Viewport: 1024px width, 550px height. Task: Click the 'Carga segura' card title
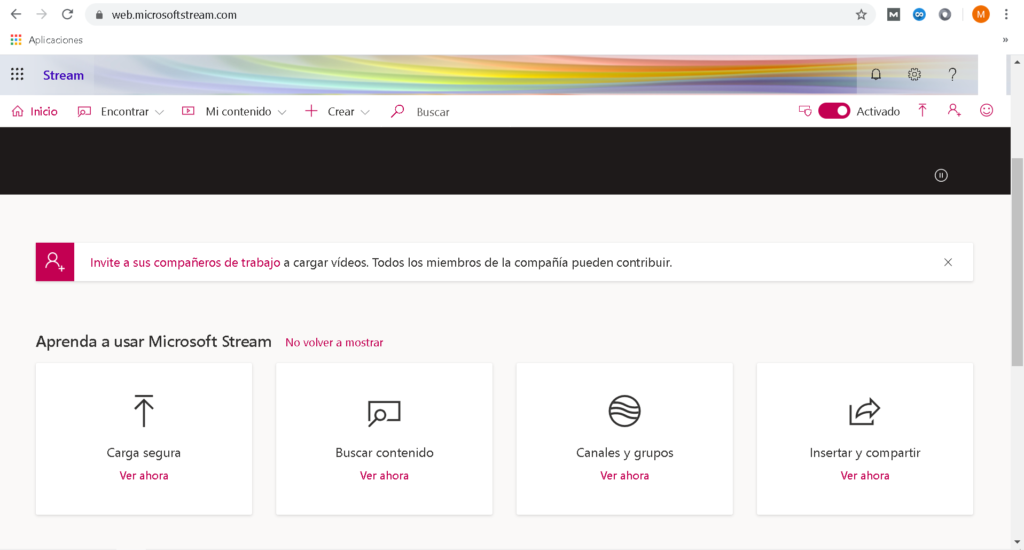(x=144, y=453)
